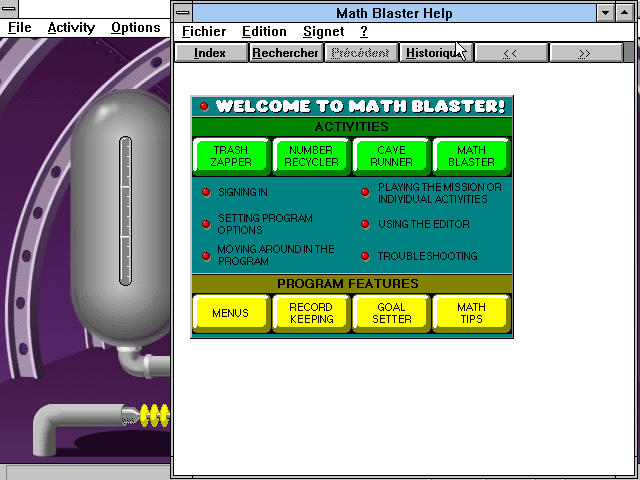
Task: Click the red bullet beside Moving Around in the Program
Action: click(206, 256)
